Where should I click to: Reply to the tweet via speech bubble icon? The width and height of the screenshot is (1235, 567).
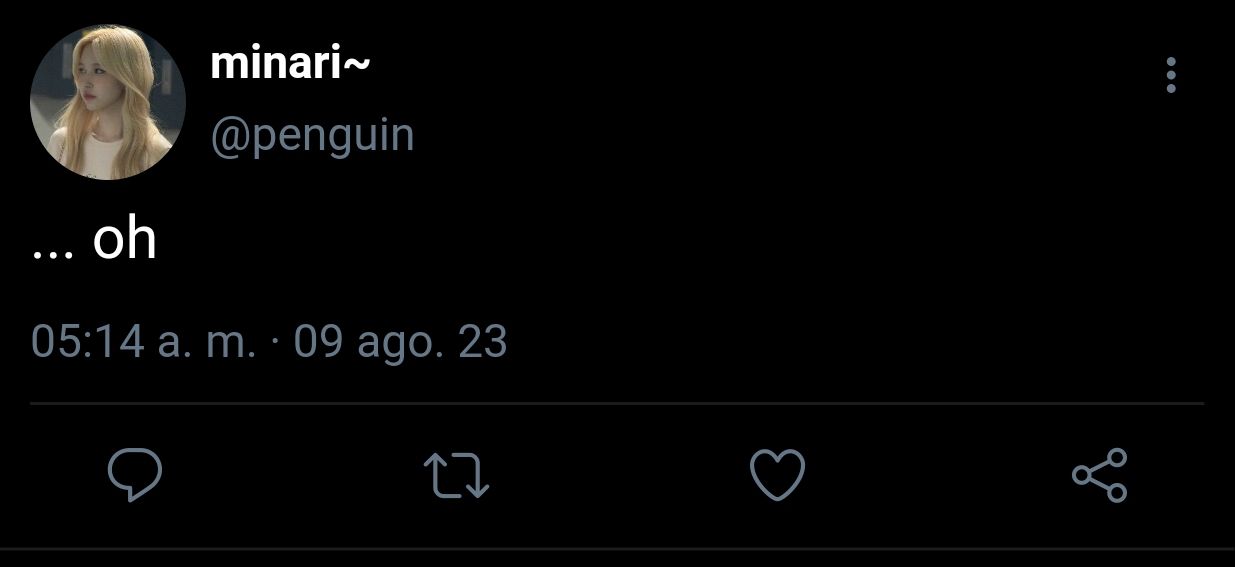click(135, 475)
